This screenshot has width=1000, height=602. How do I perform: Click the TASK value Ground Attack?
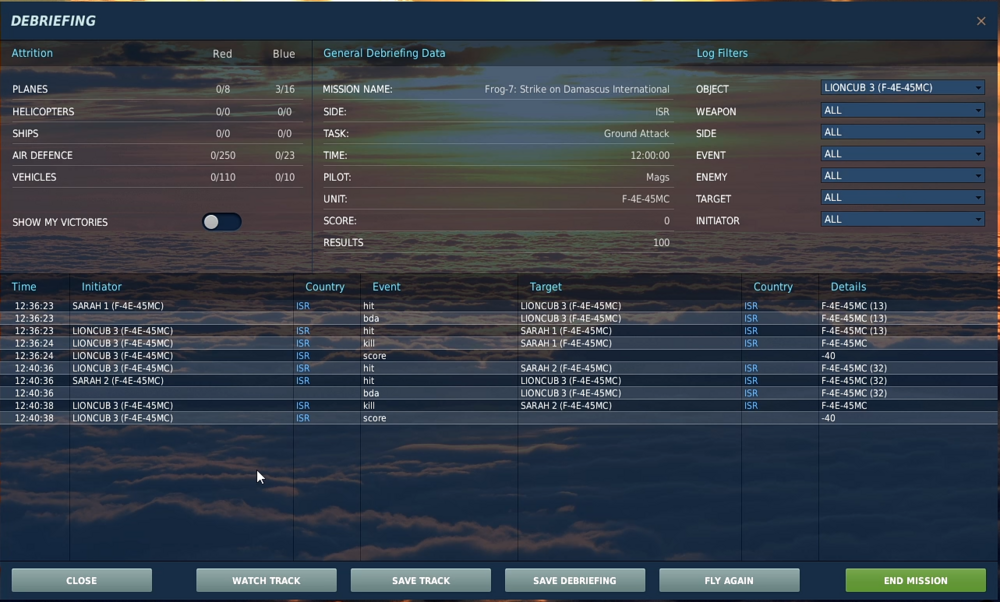pos(636,133)
